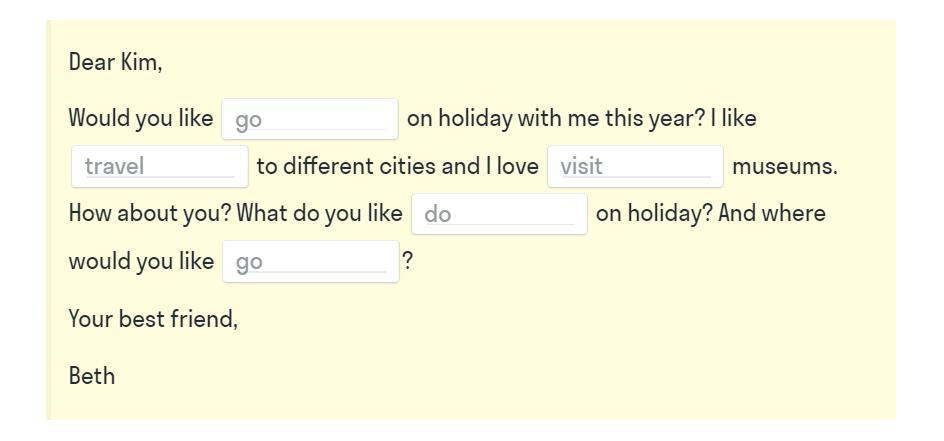Click the "Dear Kim," greeting line
The height and width of the screenshot is (441, 944).
click(x=115, y=62)
